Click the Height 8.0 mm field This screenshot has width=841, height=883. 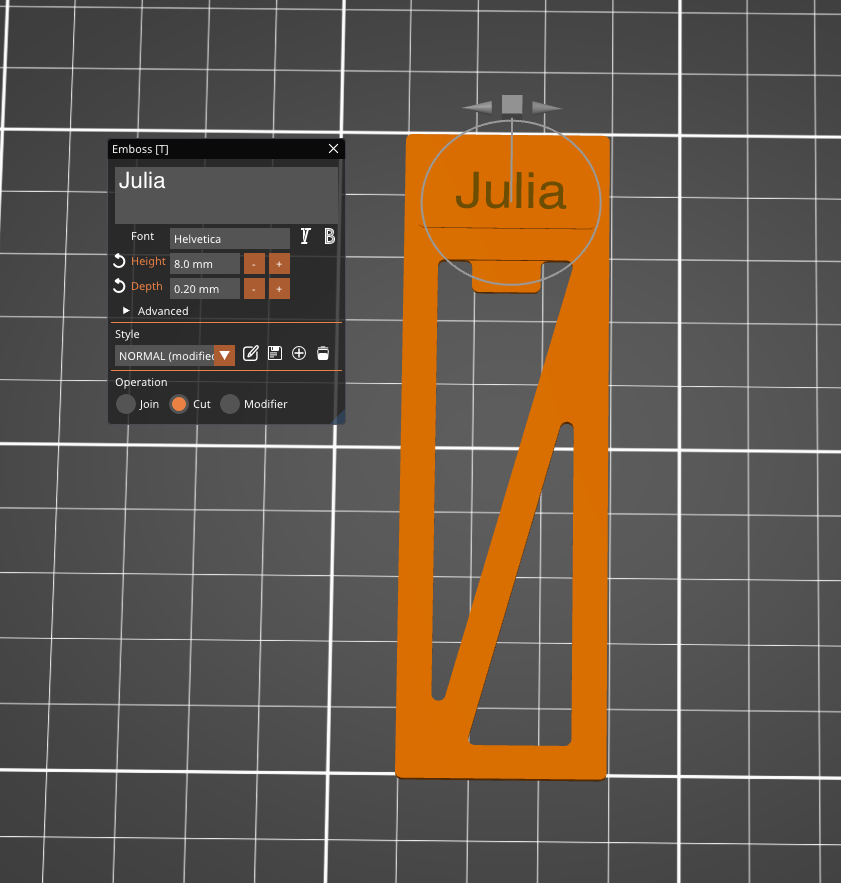pos(205,264)
